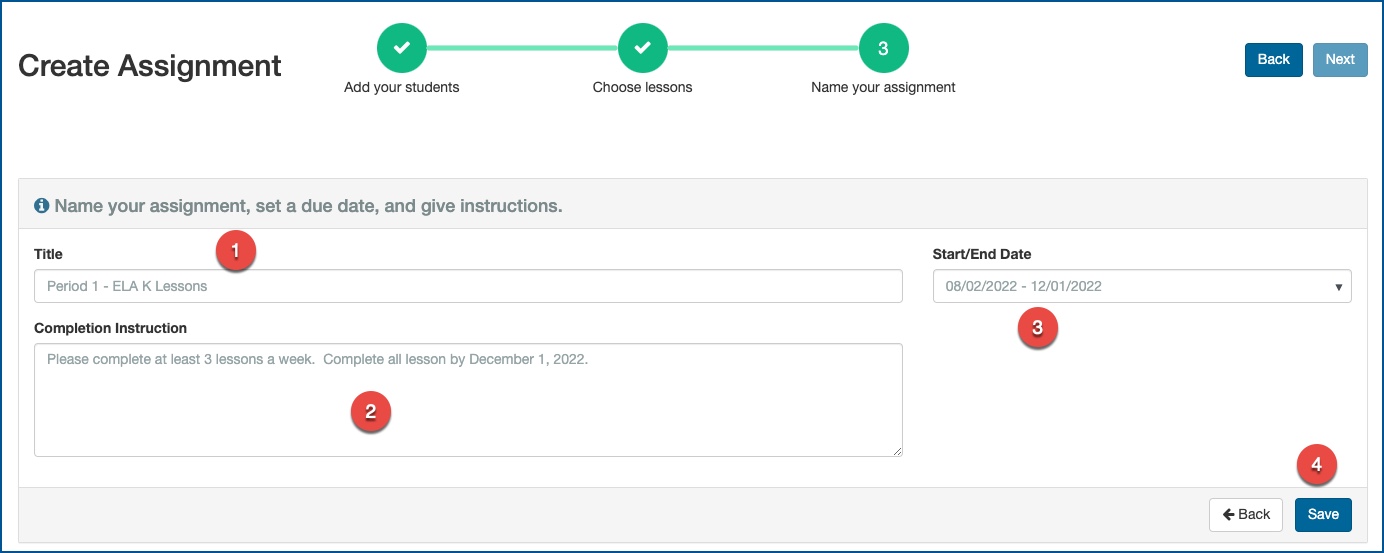Click red annotation marker number 1
The image size is (1384, 553).
tap(236, 253)
